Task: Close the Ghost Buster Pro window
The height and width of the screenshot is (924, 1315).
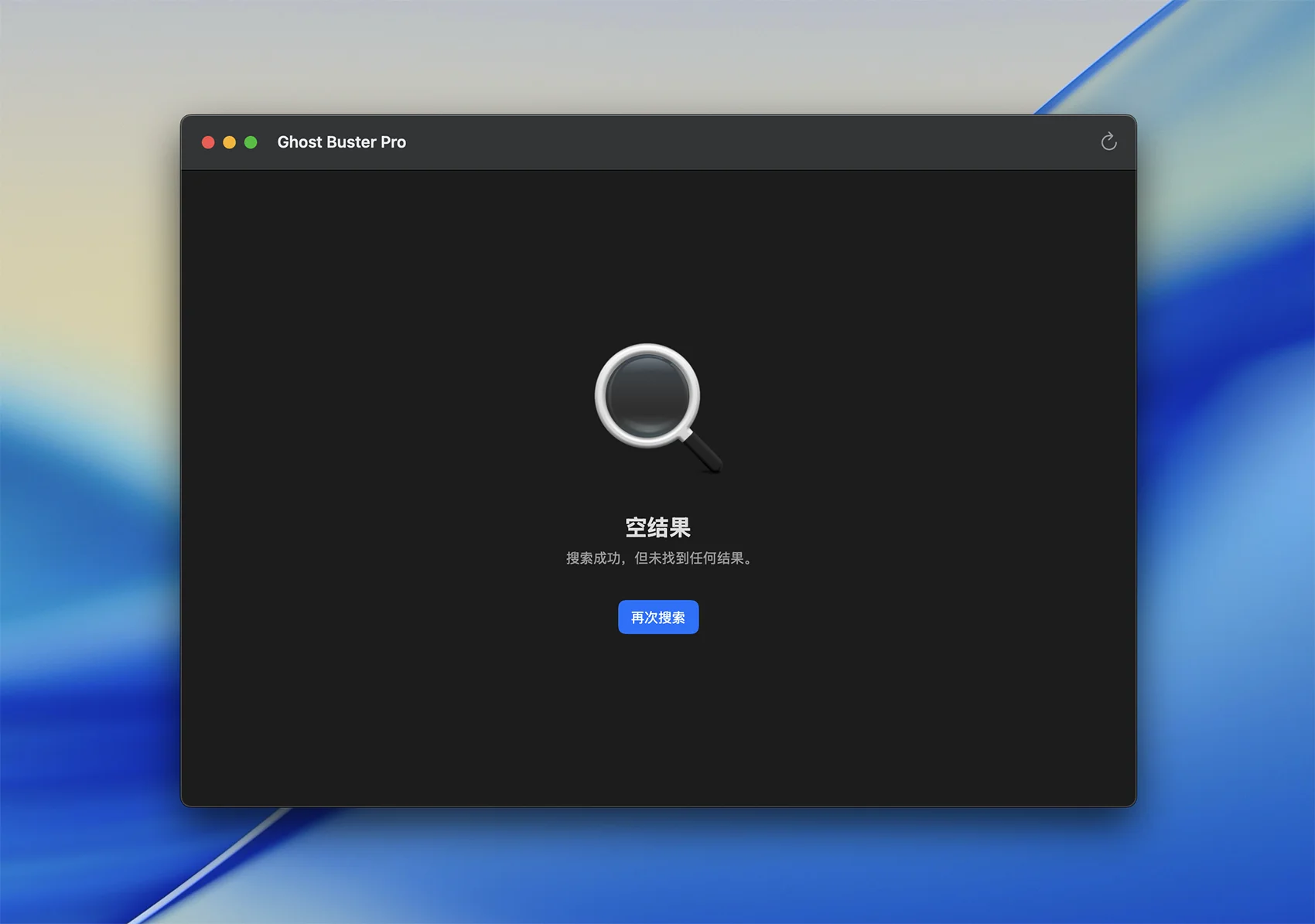Action: [208, 142]
